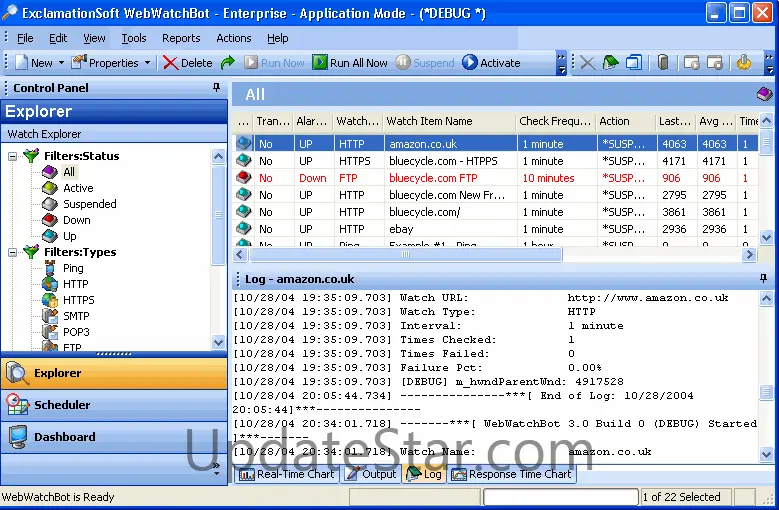This screenshot has height=510, width=779.
Task: Click the Activate toolbar button
Action: (491, 63)
